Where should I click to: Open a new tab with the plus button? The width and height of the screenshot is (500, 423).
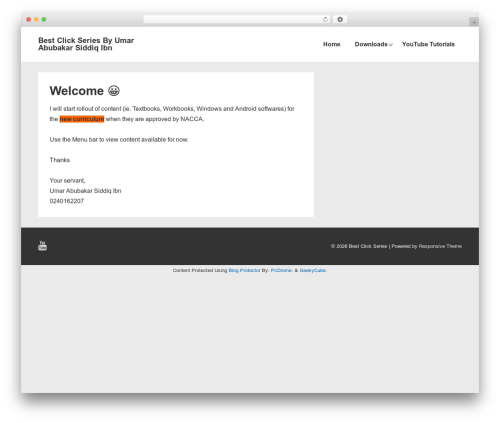click(x=474, y=22)
